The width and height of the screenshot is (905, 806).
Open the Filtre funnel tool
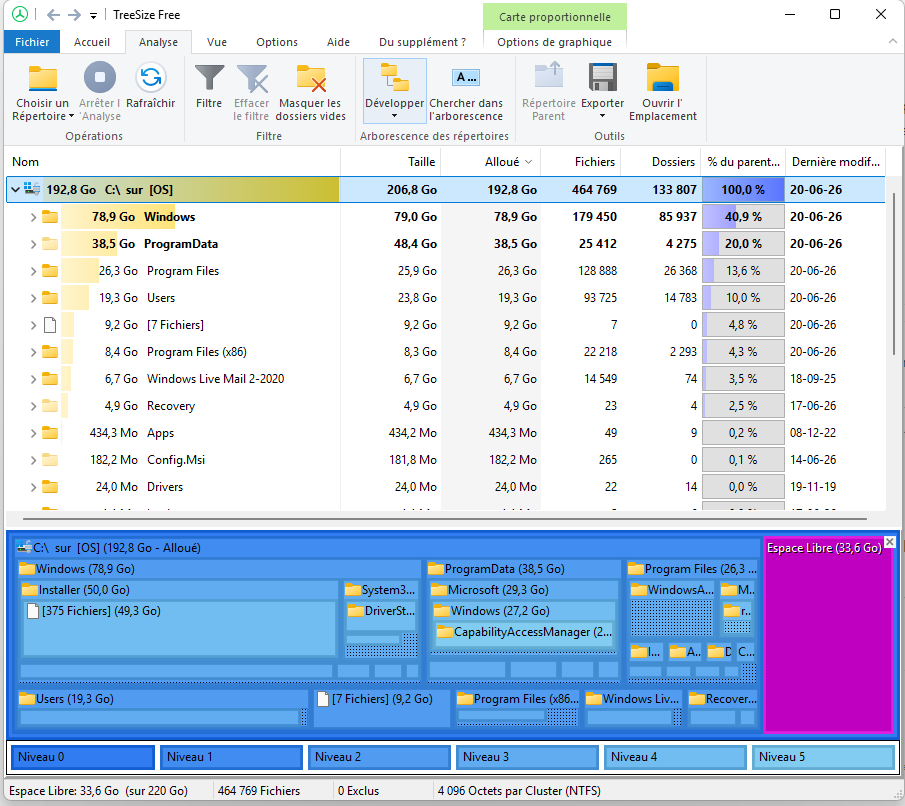click(x=209, y=79)
